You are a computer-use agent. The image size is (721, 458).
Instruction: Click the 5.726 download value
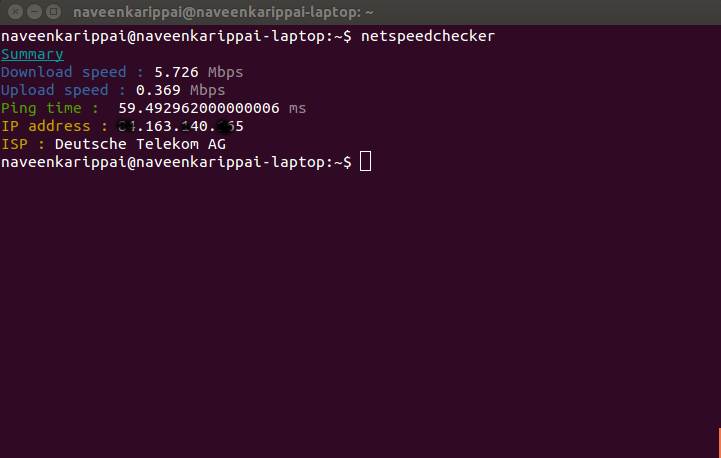(178, 72)
